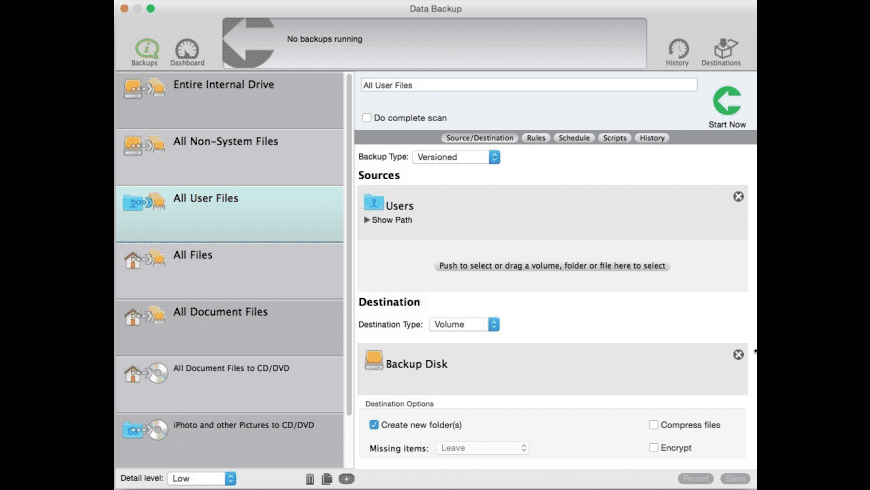Click the All User Files backup icon
The image size is (870, 490).
[x=144, y=202]
